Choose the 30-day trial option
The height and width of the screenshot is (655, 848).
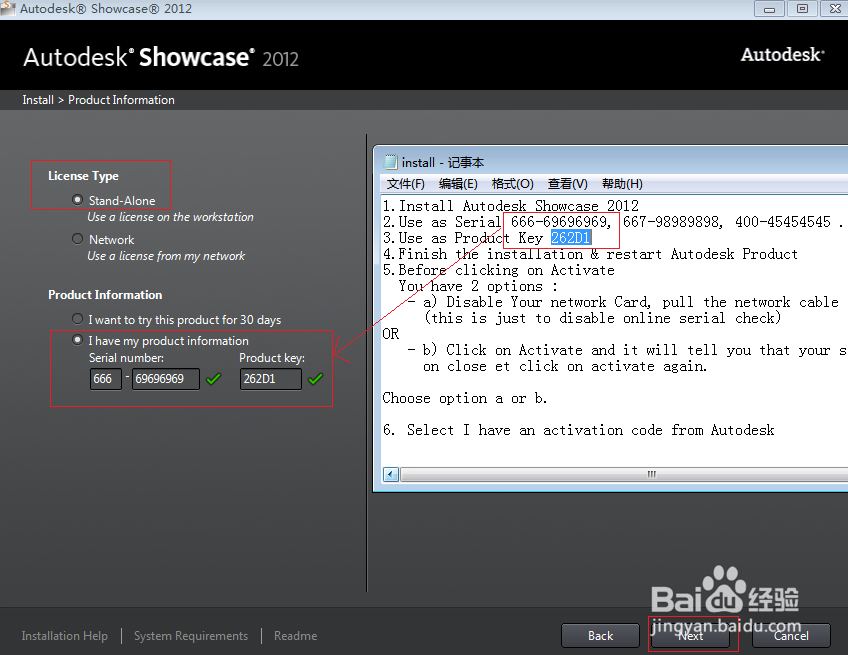coord(77,319)
